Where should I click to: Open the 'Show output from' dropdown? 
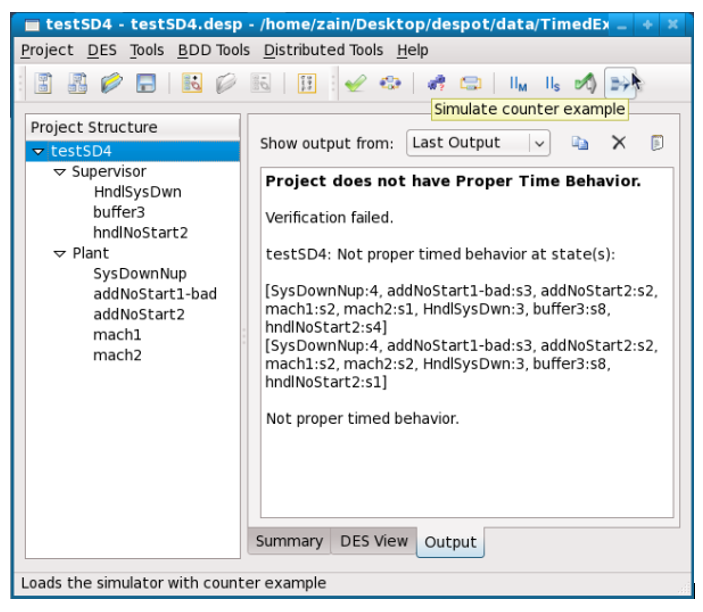478,143
